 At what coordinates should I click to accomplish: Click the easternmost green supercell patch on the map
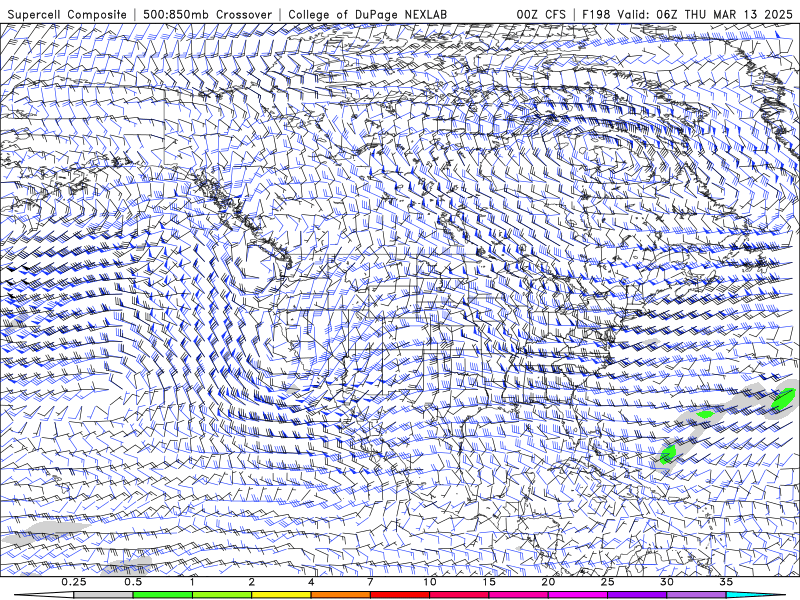click(x=784, y=399)
